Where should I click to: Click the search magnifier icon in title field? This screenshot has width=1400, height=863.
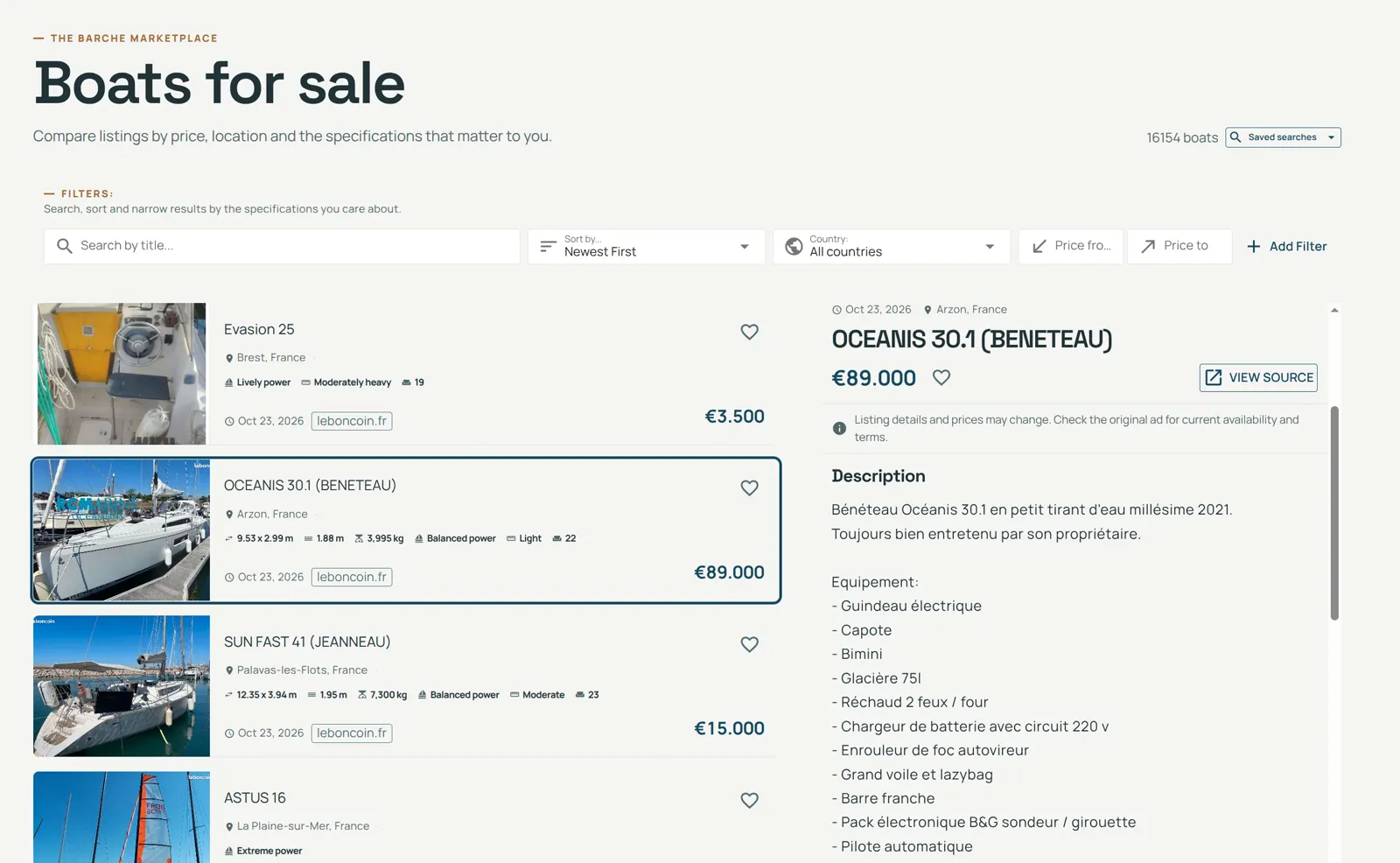click(64, 246)
